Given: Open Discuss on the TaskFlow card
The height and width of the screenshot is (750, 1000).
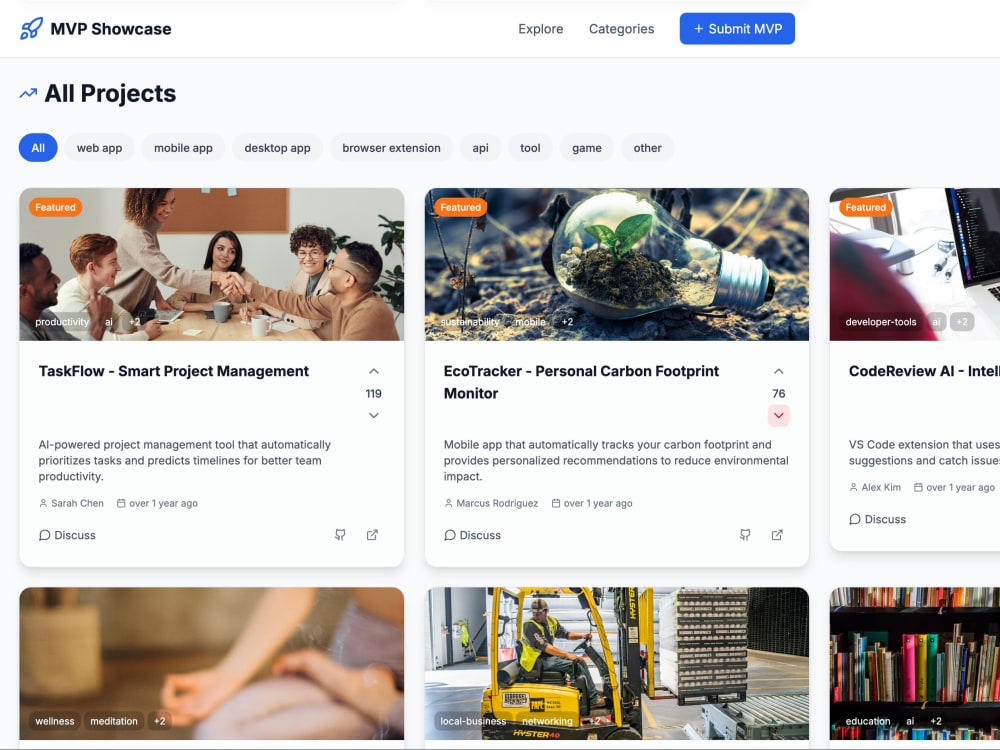Looking at the screenshot, I should (x=67, y=535).
